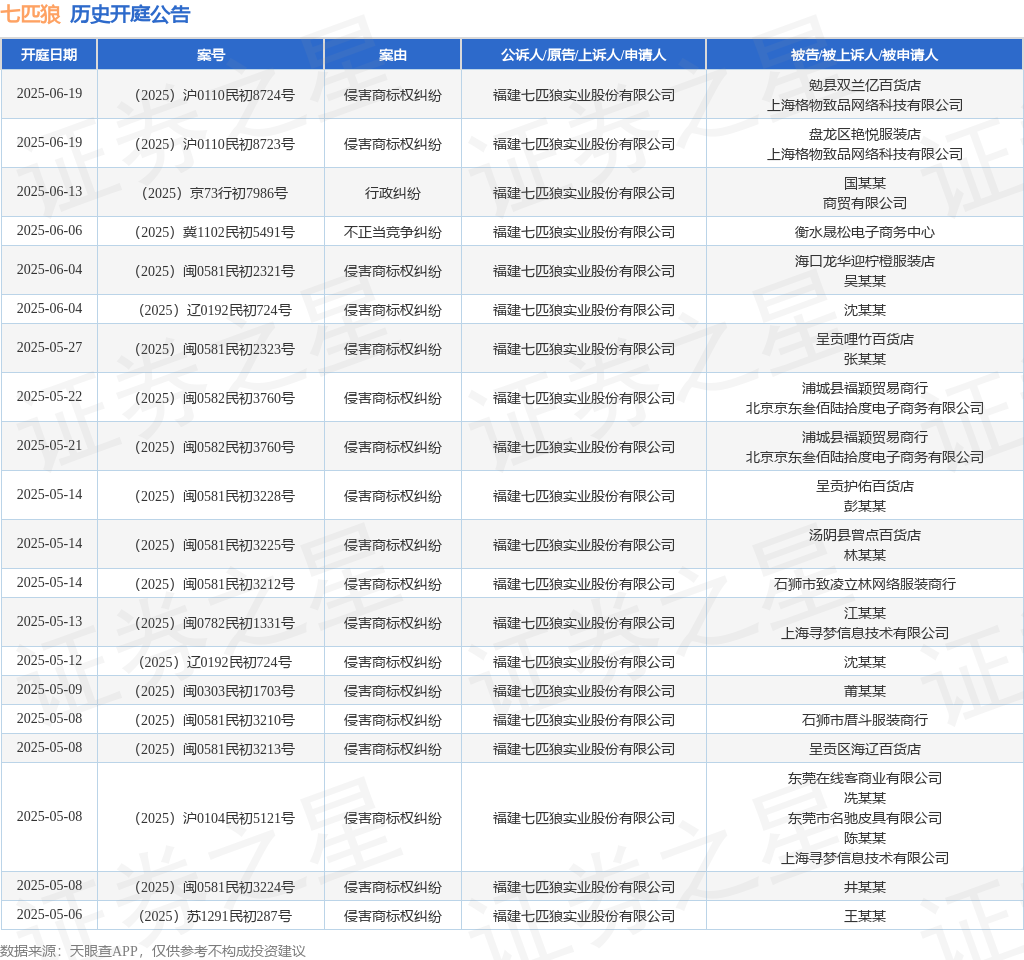The height and width of the screenshot is (960, 1024).
Task: Click defendant 江某某
Action: [865, 613]
